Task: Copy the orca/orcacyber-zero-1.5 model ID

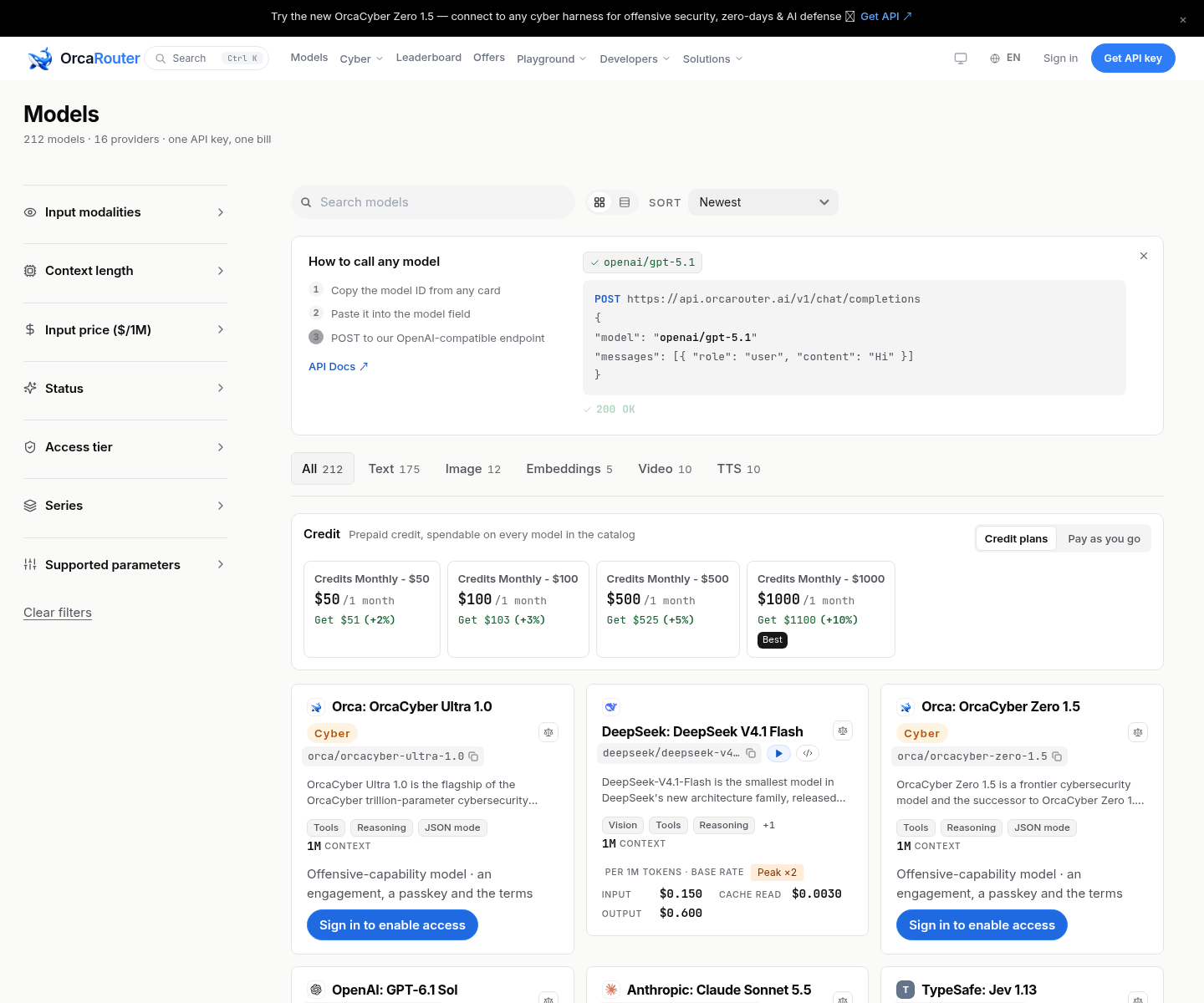Action: pyautogui.click(x=1057, y=756)
